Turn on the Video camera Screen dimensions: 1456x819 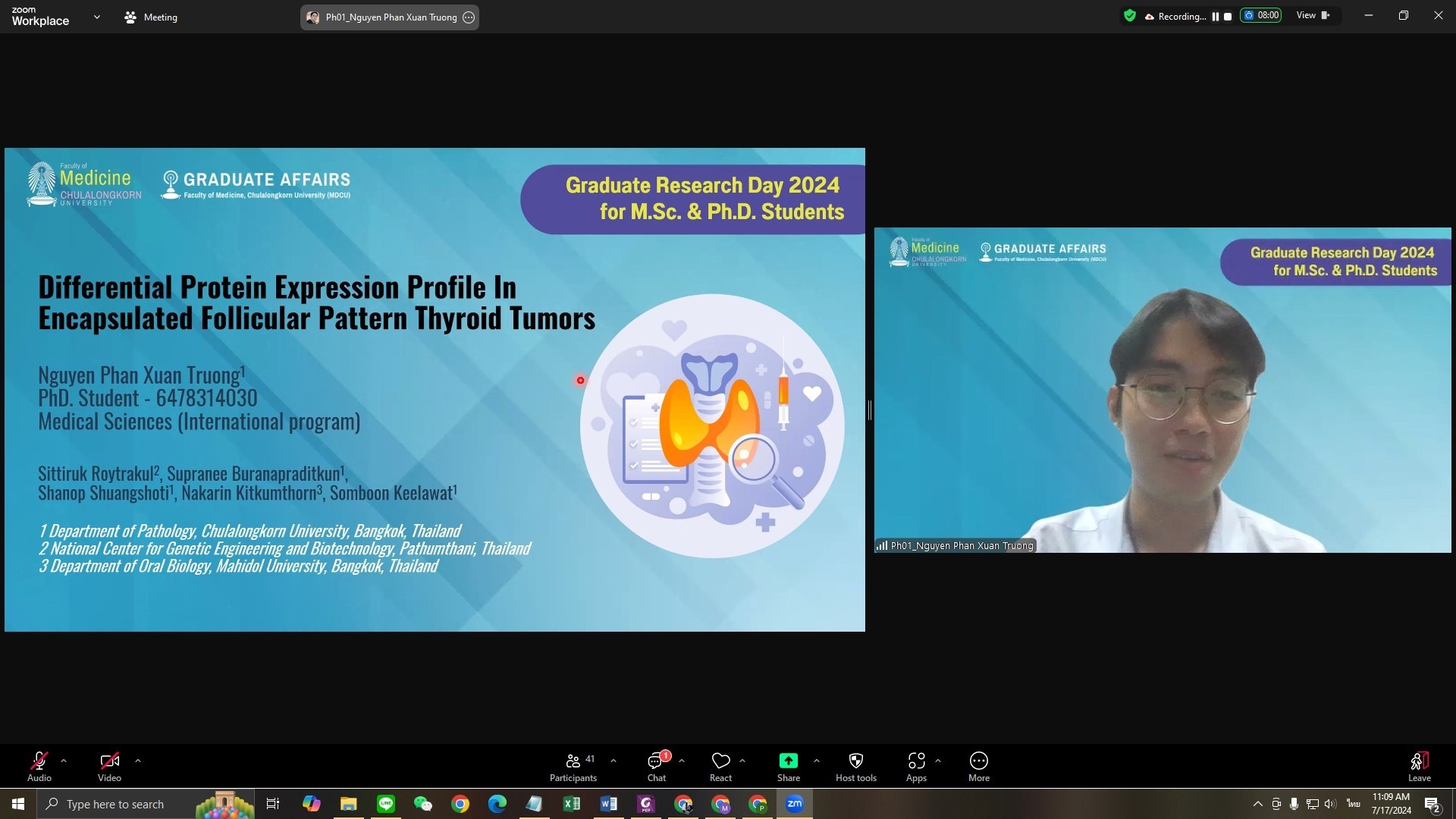(109, 766)
